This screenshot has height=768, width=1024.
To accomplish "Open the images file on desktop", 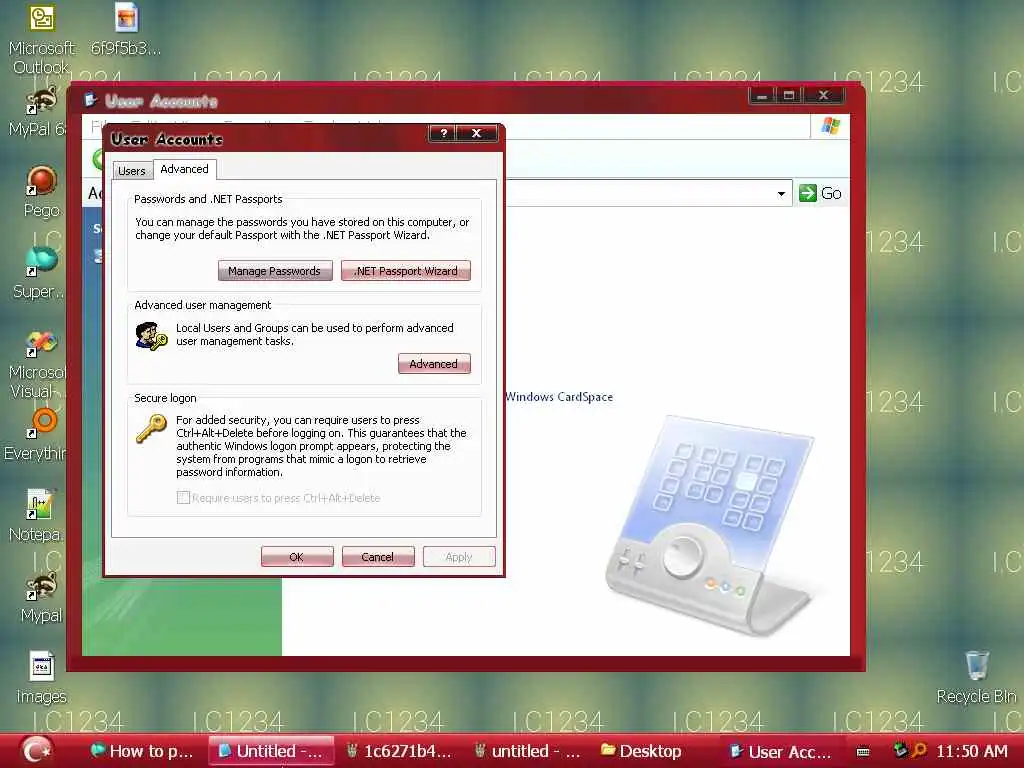I will (42, 678).
